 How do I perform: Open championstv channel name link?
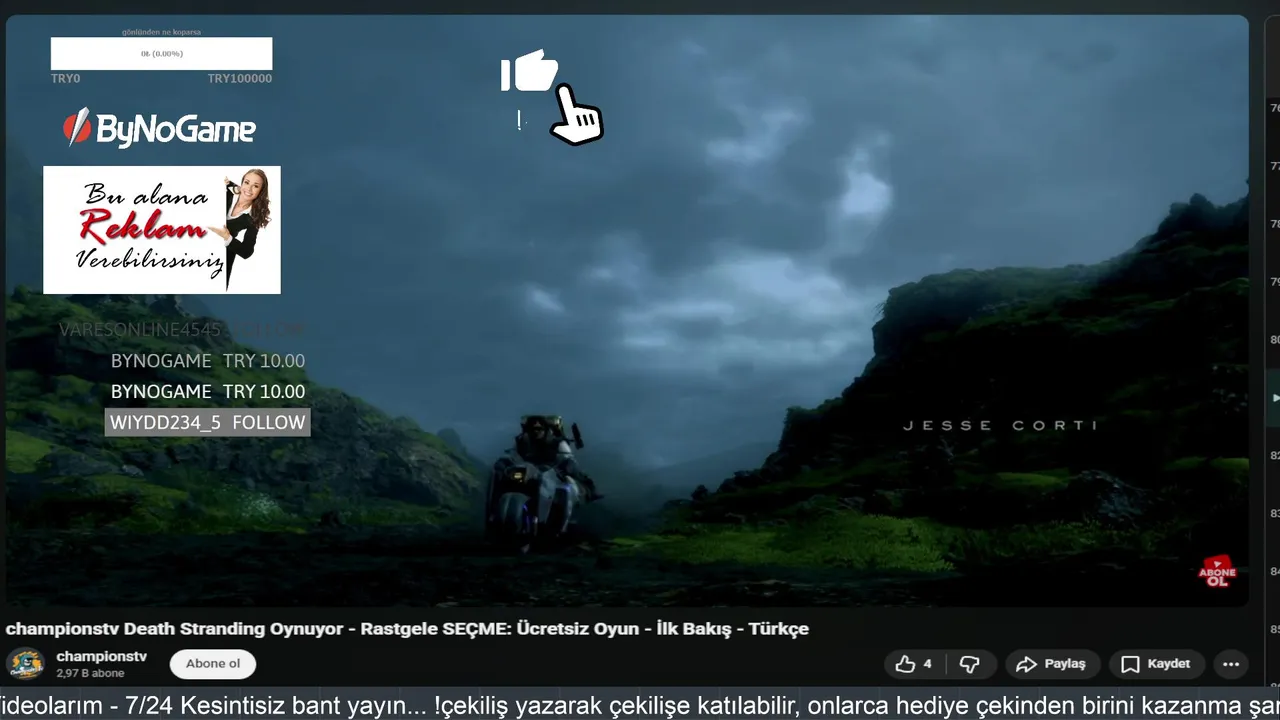click(102, 656)
